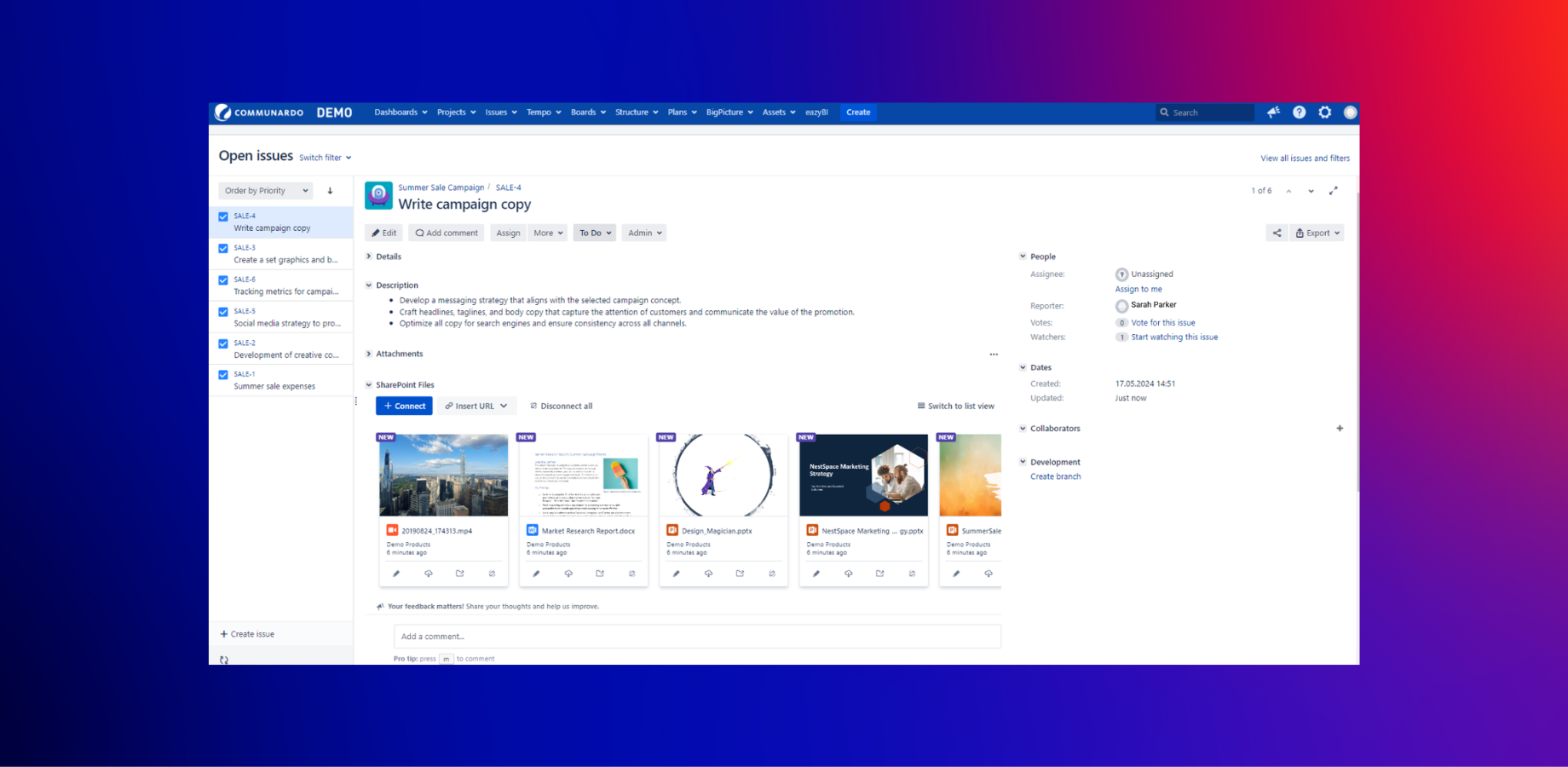Open Order by Priority dropdown
The height and width of the screenshot is (767, 1568).
tap(266, 191)
